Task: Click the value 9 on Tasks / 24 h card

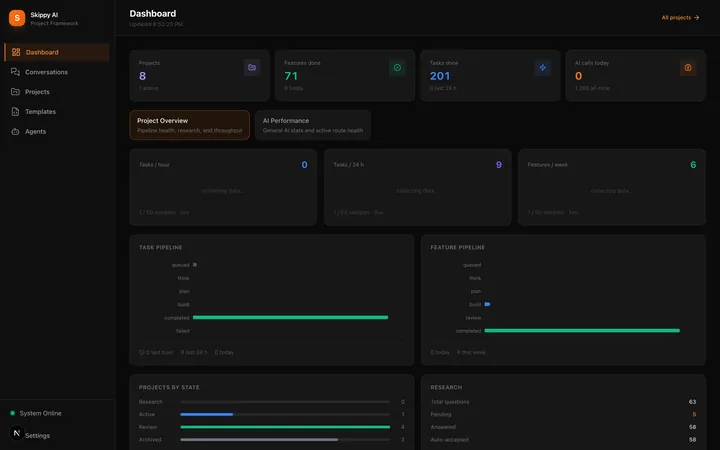Action: coord(499,164)
